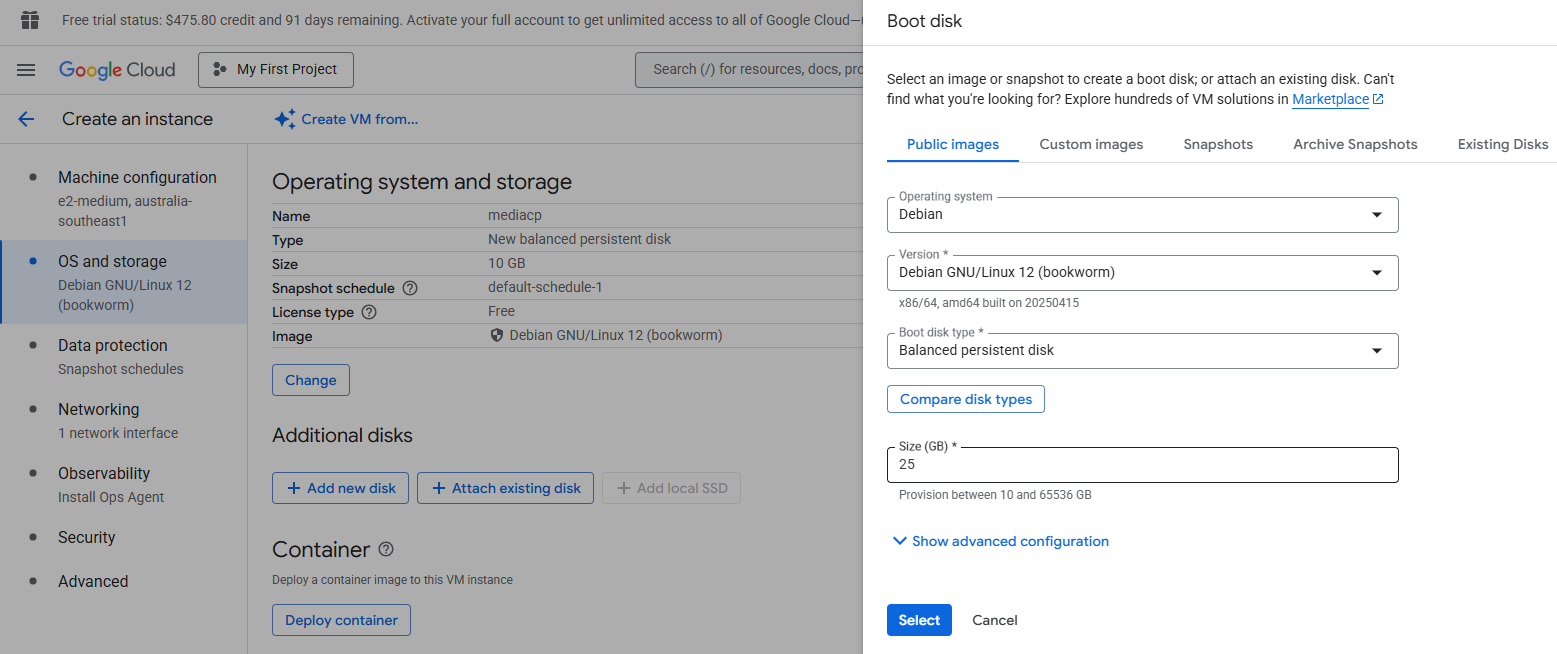Image resolution: width=1557 pixels, height=654 pixels.
Task: Click the shielded image icon beside Debian
Action: click(497, 336)
